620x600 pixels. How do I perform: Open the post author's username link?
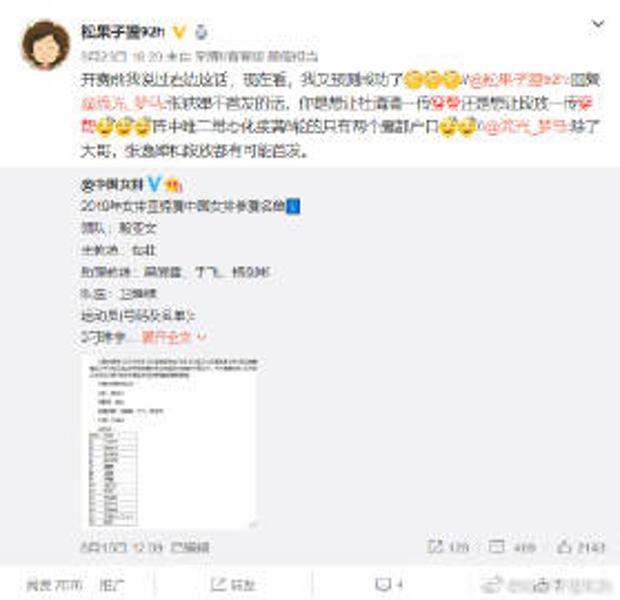click(123, 32)
